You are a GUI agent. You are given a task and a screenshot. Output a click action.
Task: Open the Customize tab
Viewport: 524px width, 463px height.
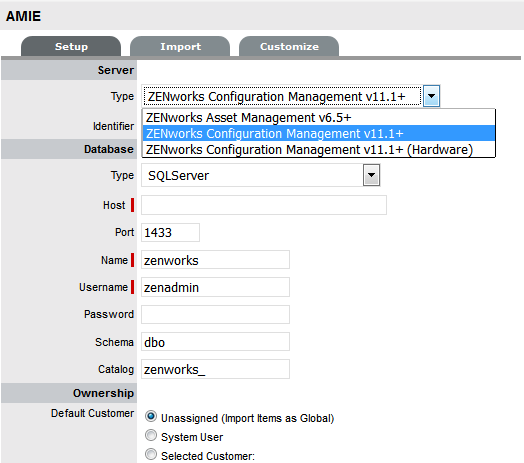289,46
